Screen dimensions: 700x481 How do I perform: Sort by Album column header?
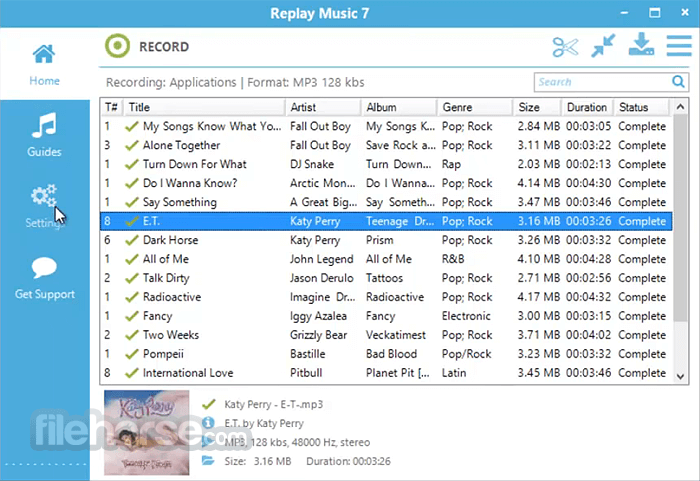(399, 107)
